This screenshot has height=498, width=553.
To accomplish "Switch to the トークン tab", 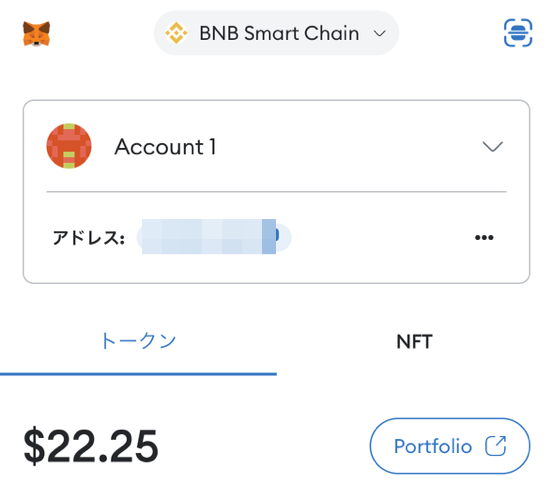I will (138, 341).
